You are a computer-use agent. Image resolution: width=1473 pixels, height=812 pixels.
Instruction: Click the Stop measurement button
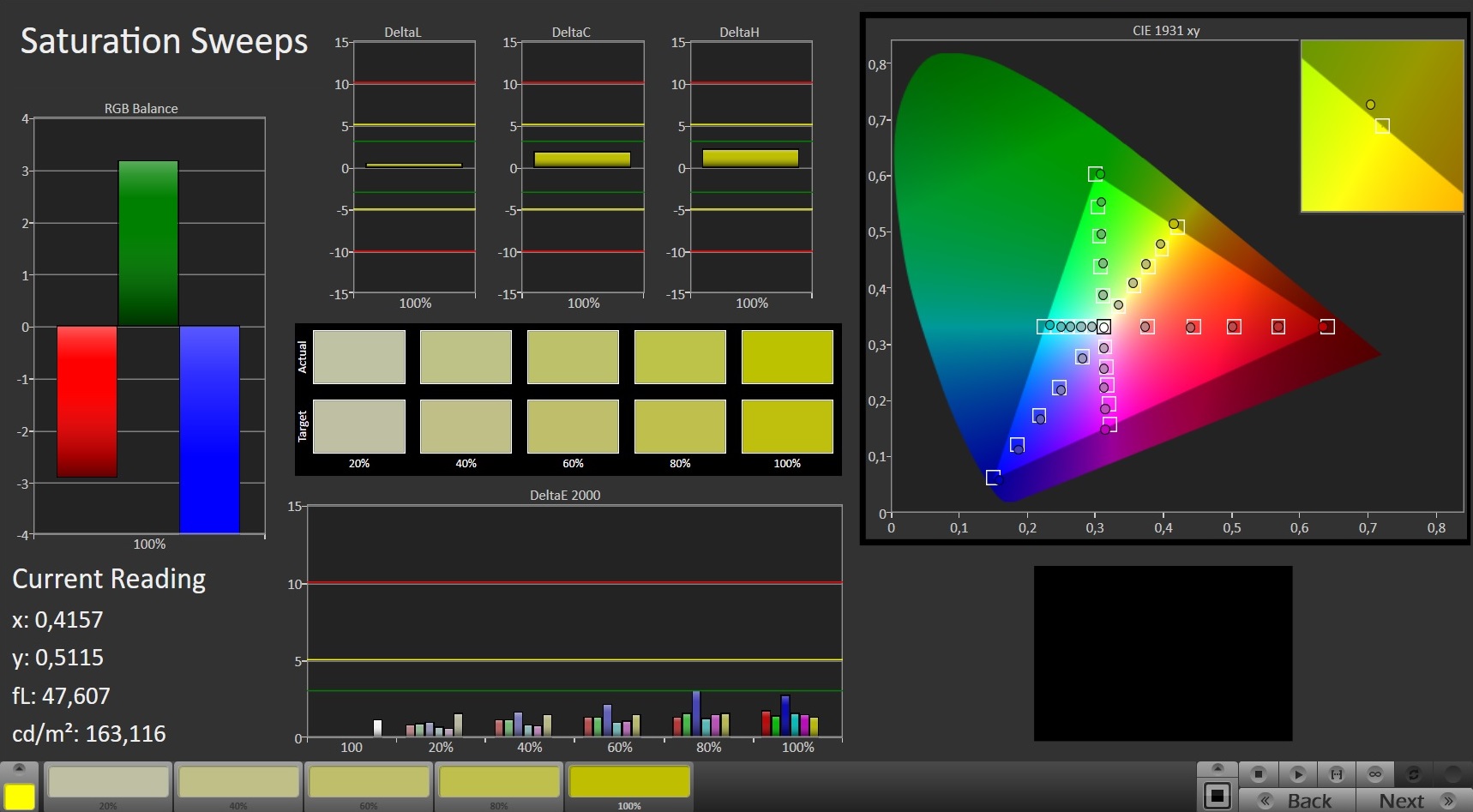tap(1259, 773)
